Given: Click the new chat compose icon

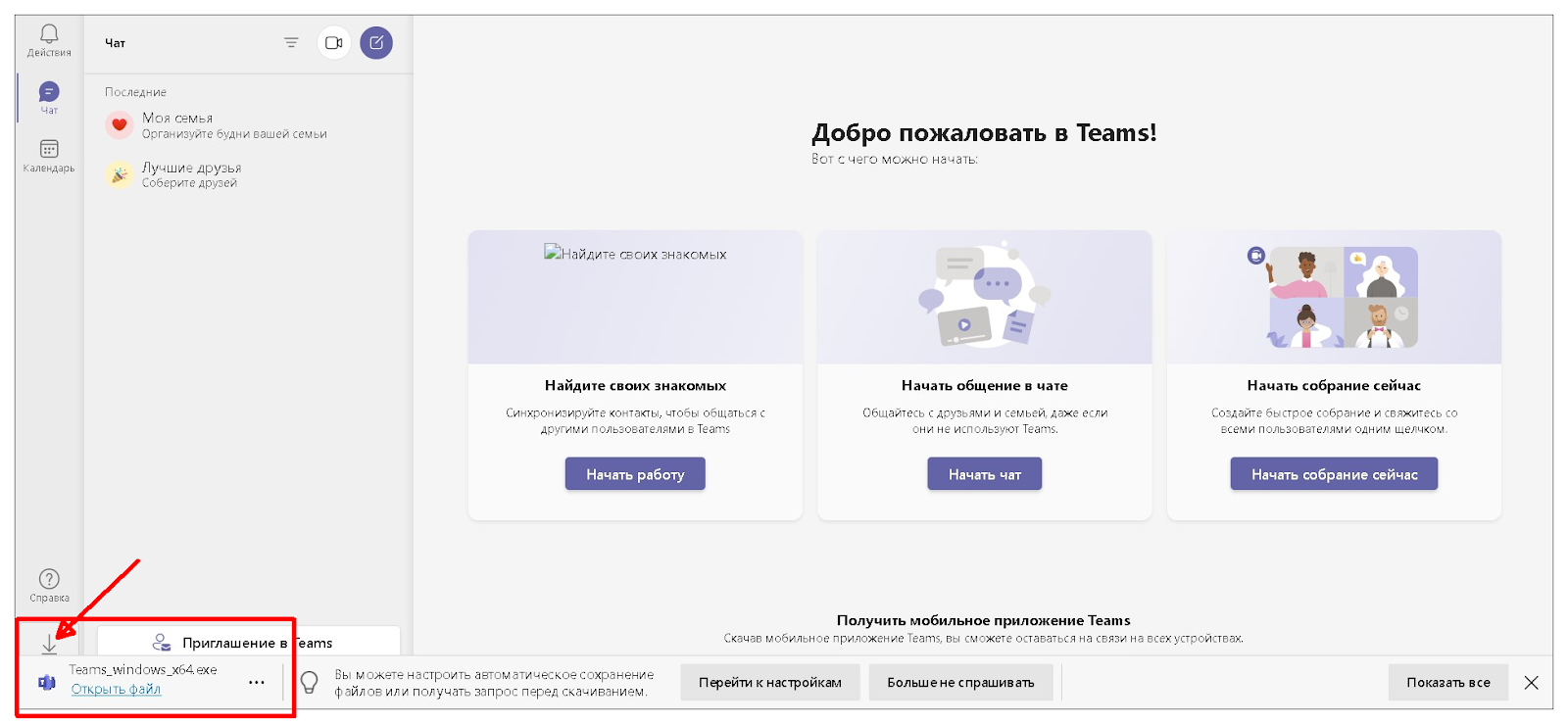Looking at the screenshot, I should [376, 43].
